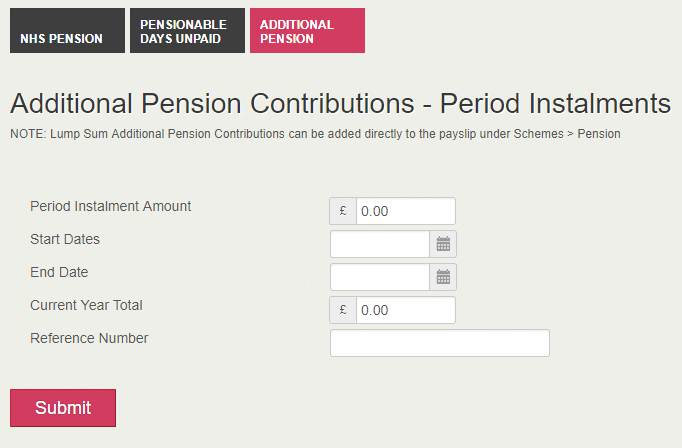Click the pound sign beside Current Year Total

(343, 310)
